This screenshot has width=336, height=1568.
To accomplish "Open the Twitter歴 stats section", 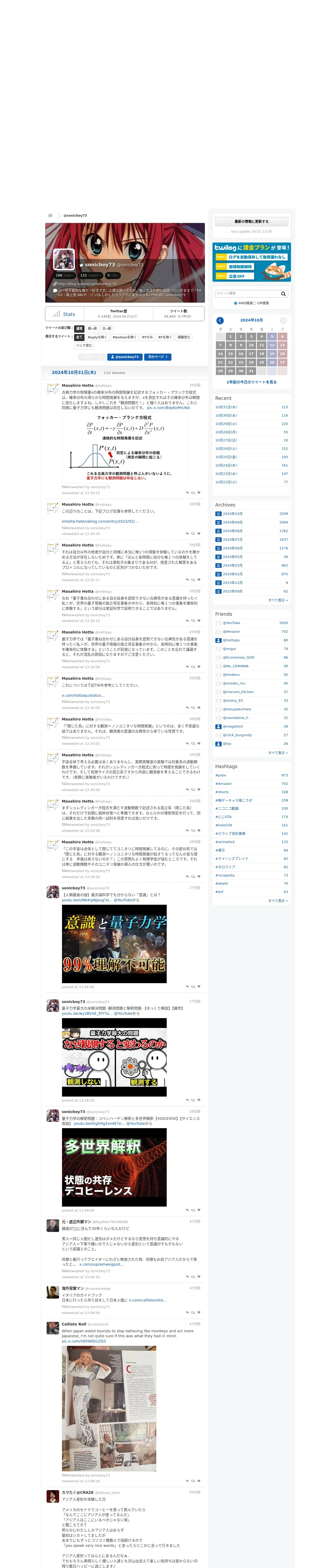I will point(118,314).
